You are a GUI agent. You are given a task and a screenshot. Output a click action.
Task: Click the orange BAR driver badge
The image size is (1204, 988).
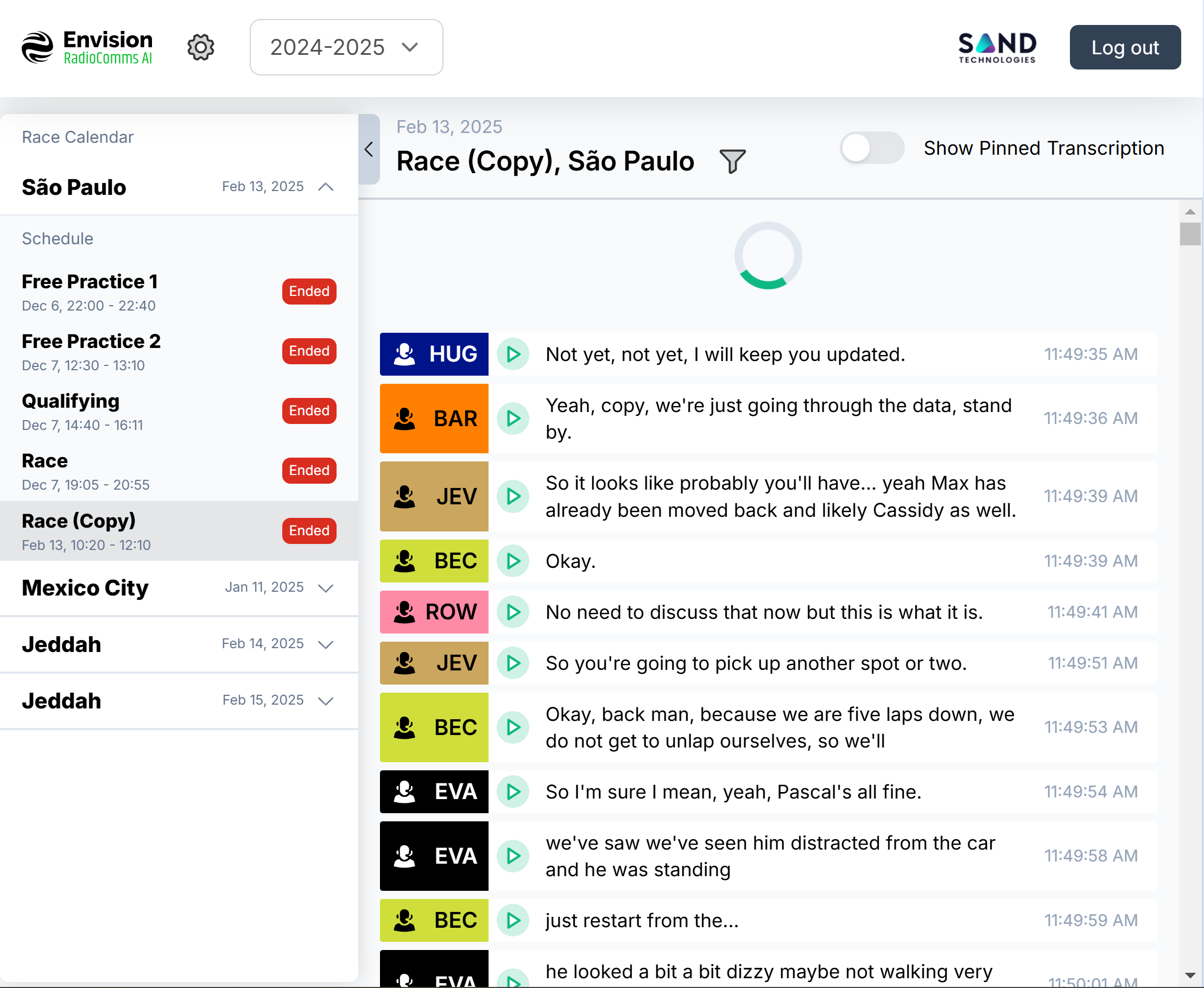[x=434, y=419]
